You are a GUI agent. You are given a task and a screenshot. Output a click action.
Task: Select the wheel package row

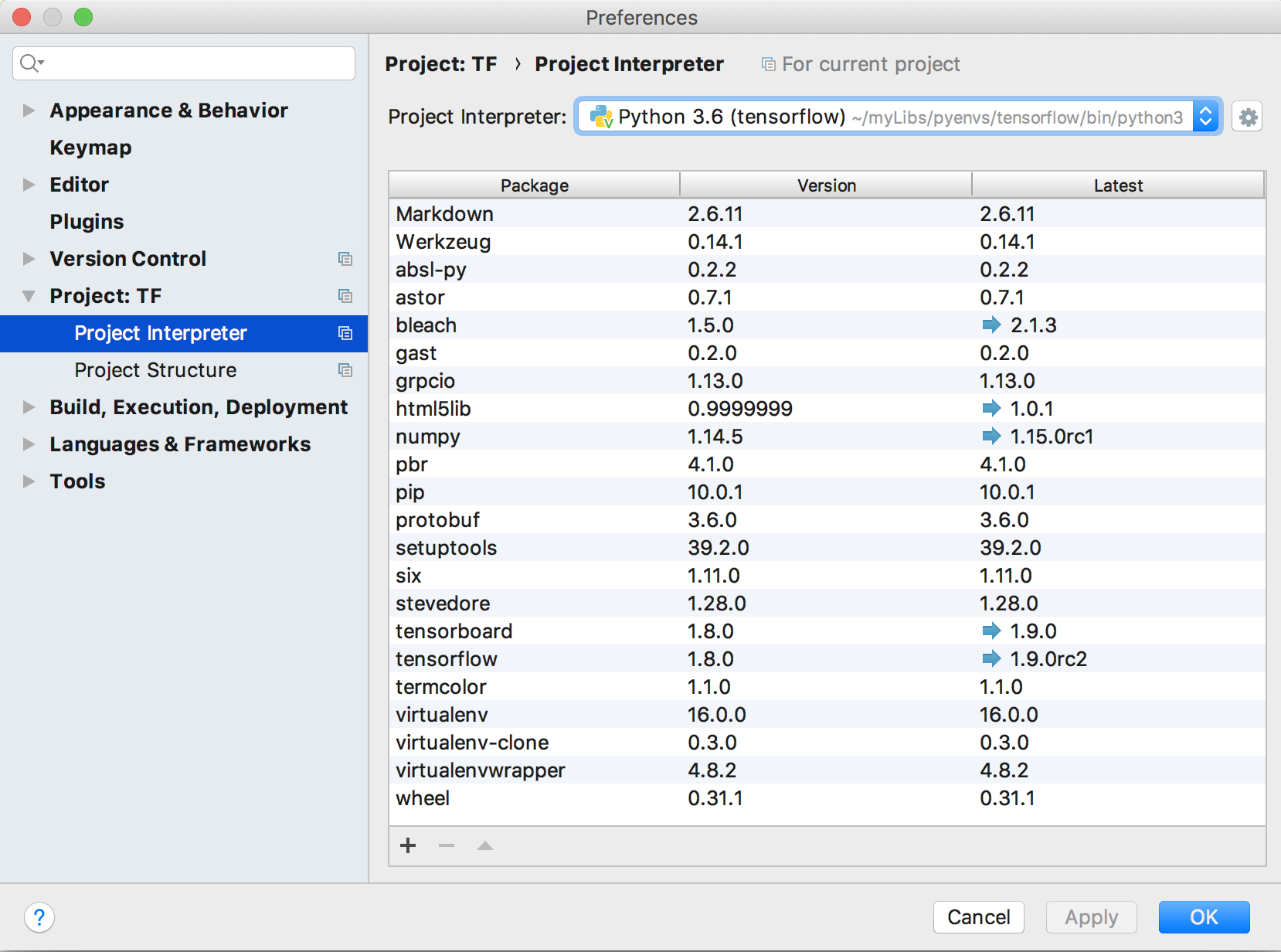click(827, 797)
